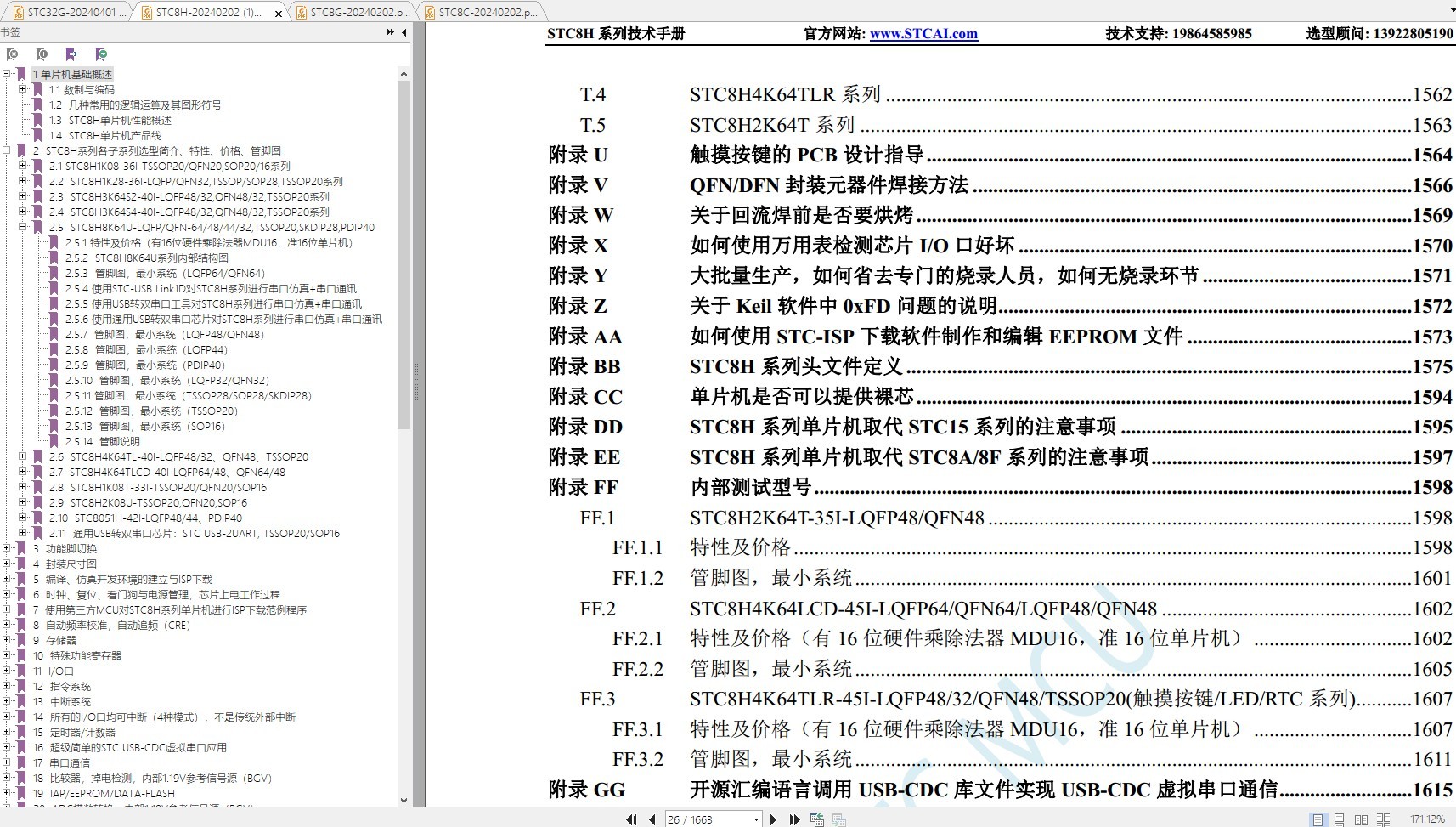Open bookmark '17 串口通信'

click(x=61, y=762)
